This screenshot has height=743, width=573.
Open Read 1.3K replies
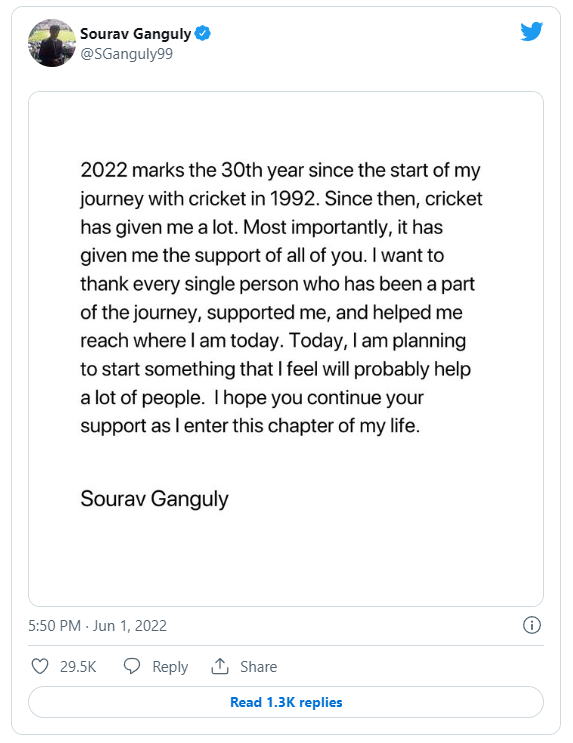(286, 702)
